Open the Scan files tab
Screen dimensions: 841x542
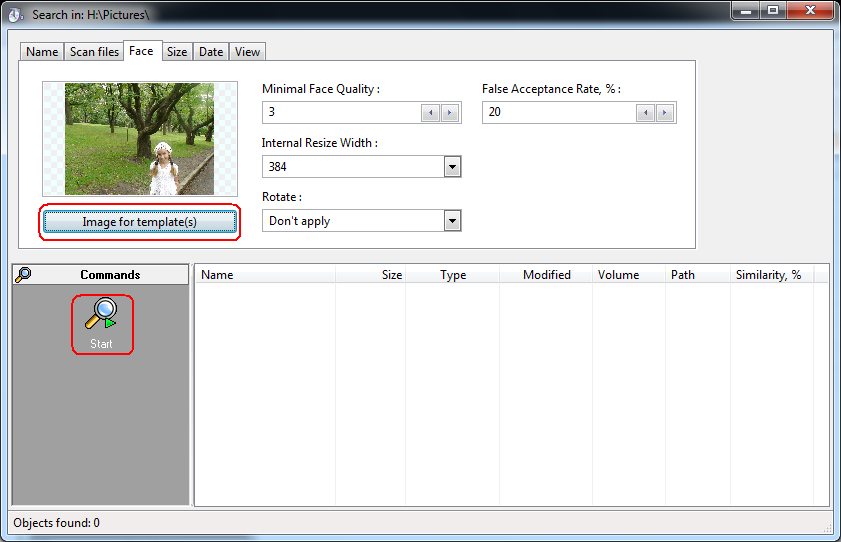coord(94,52)
